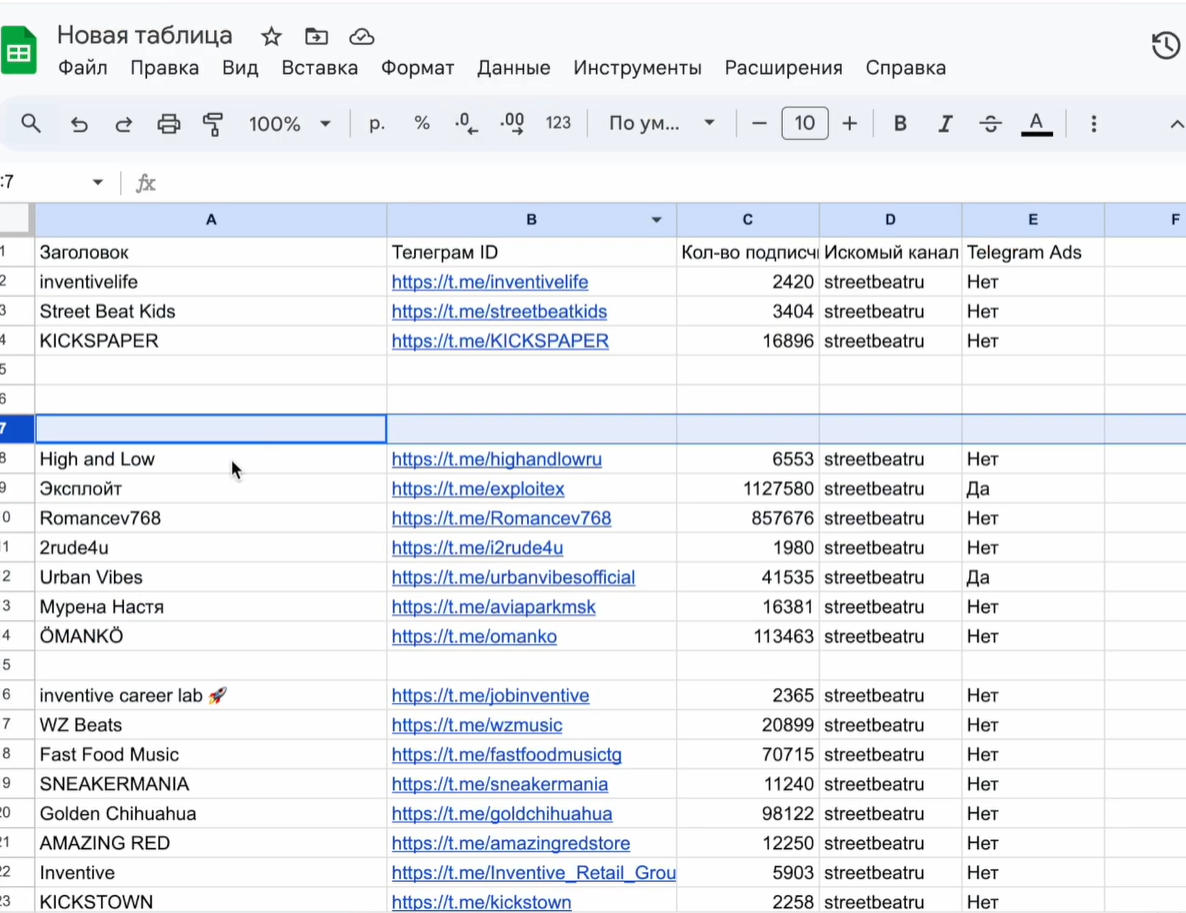The width and height of the screenshot is (1186, 913).
Task: Star the document title
Action: point(271,37)
